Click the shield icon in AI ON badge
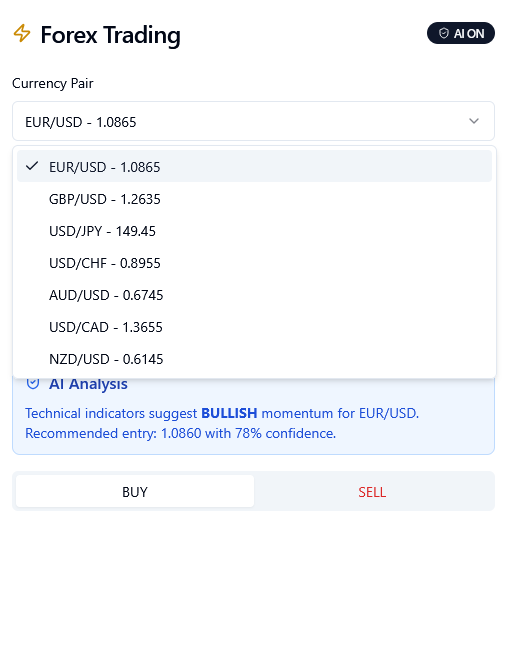 coord(444,33)
